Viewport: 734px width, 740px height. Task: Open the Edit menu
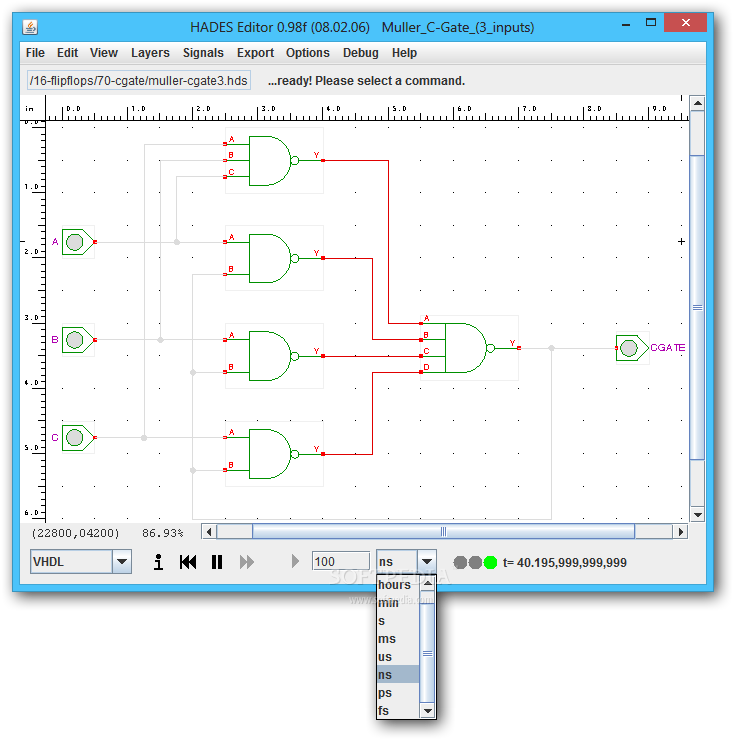pyautogui.click(x=67, y=53)
